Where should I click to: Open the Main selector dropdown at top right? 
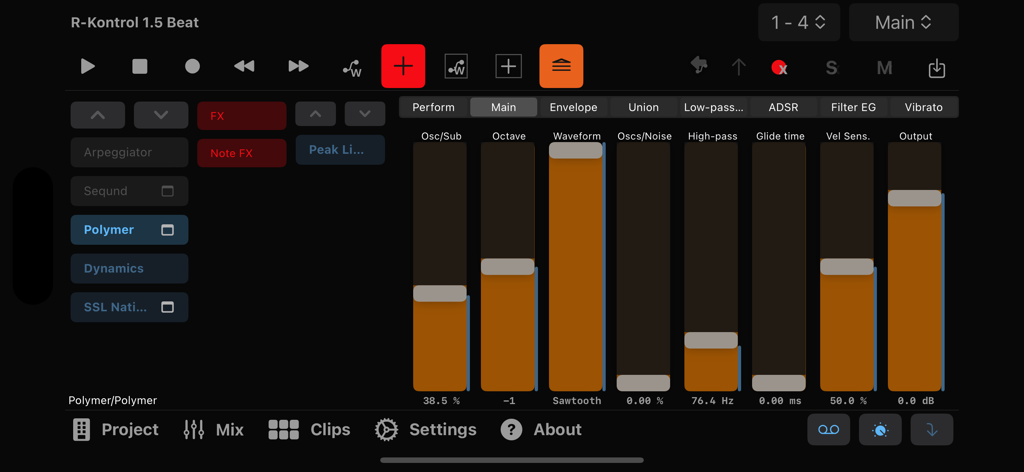coord(904,22)
